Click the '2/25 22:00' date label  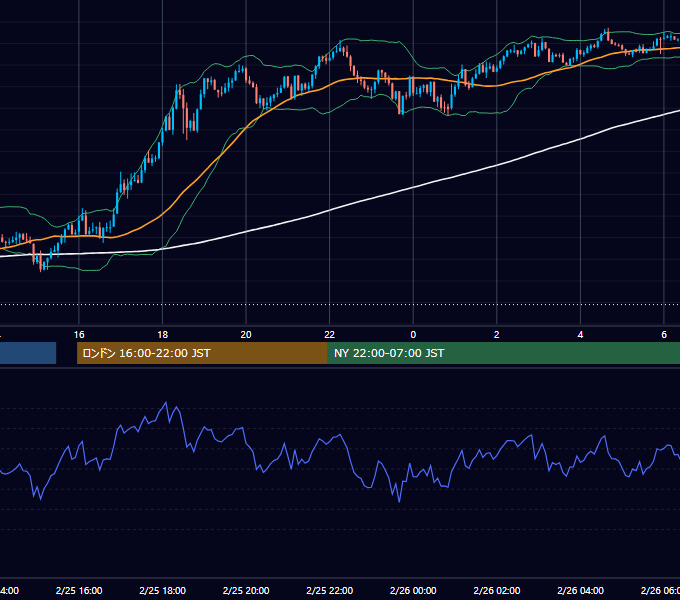point(330,590)
